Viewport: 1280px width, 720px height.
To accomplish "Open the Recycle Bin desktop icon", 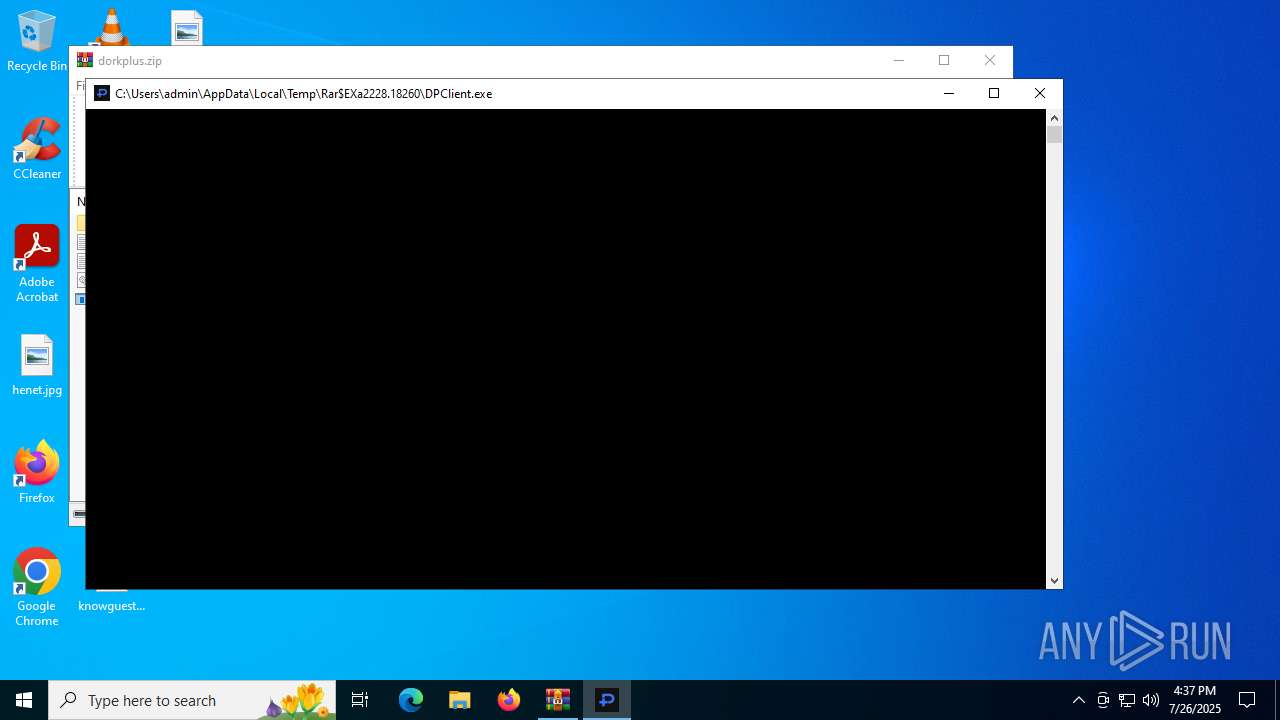I will pyautogui.click(x=37, y=41).
